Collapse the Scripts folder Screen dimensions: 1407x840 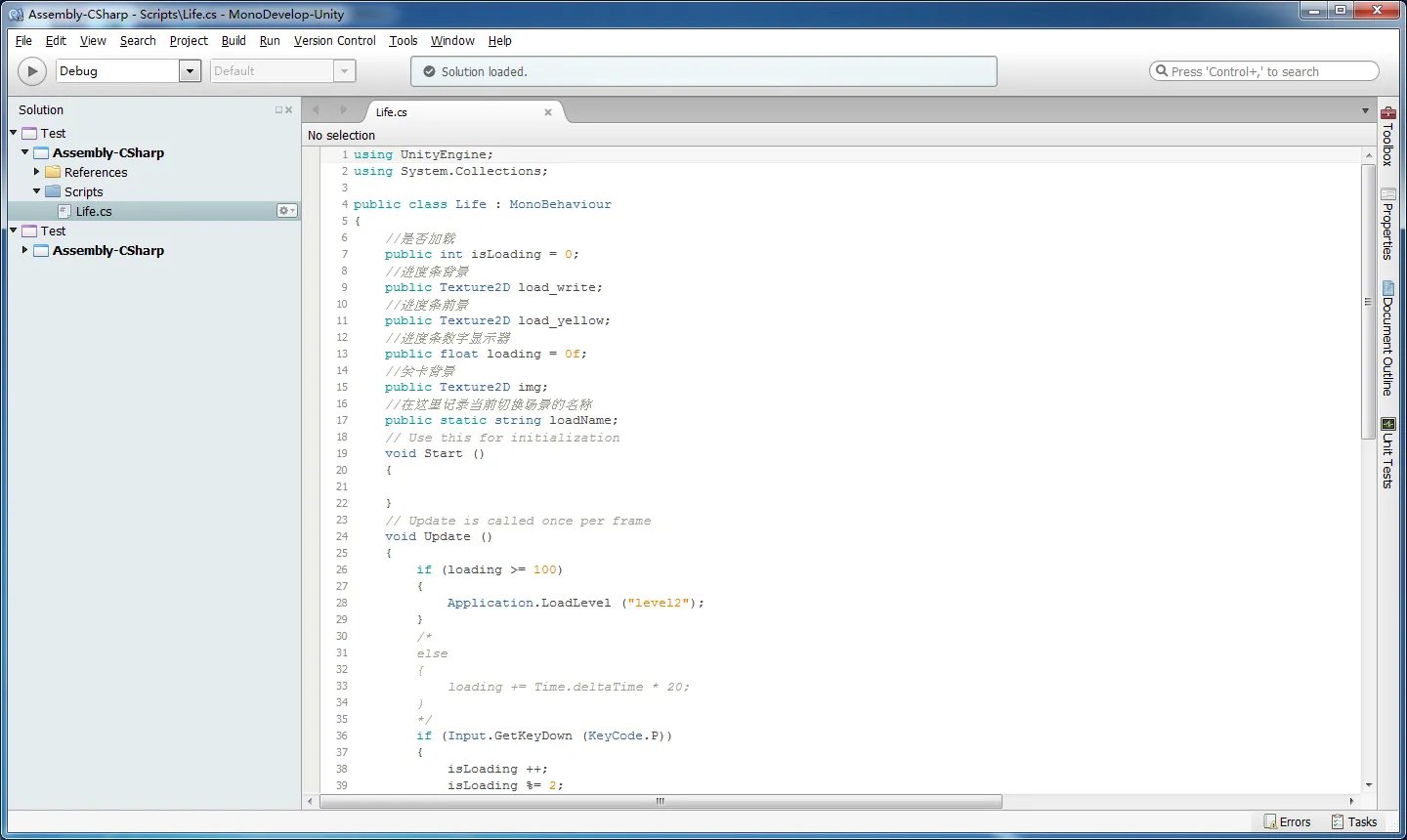[37, 191]
